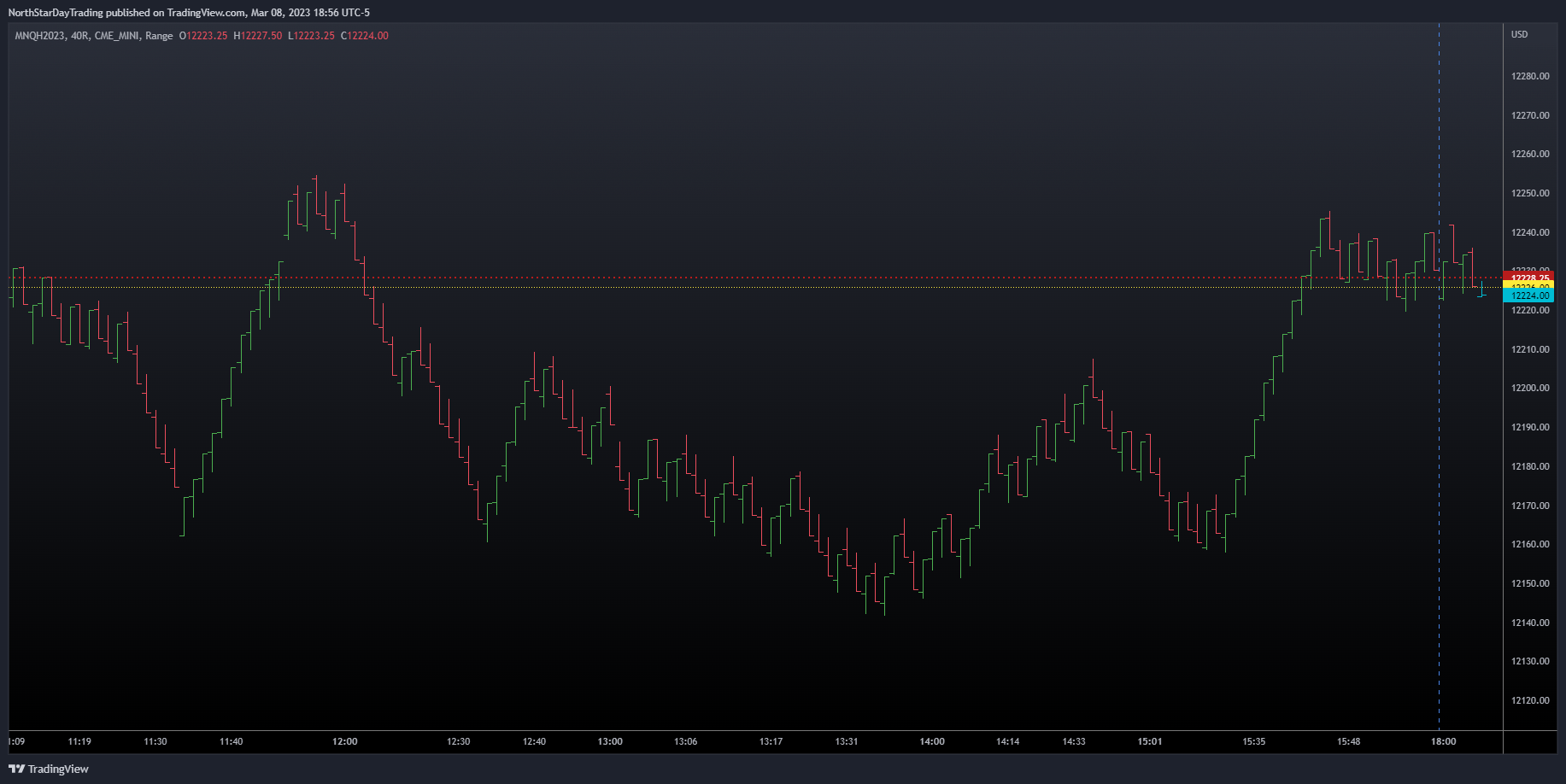This screenshot has height=784, width=1566.
Task: Click the 12:40 time axis label
Action: tap(535, 741)
